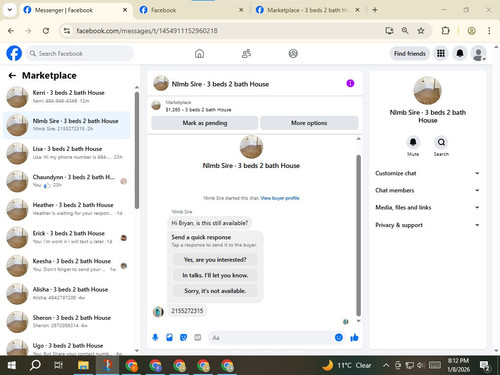500x375 pixels.
Task: Click the Find friends button
Action: 410,53
